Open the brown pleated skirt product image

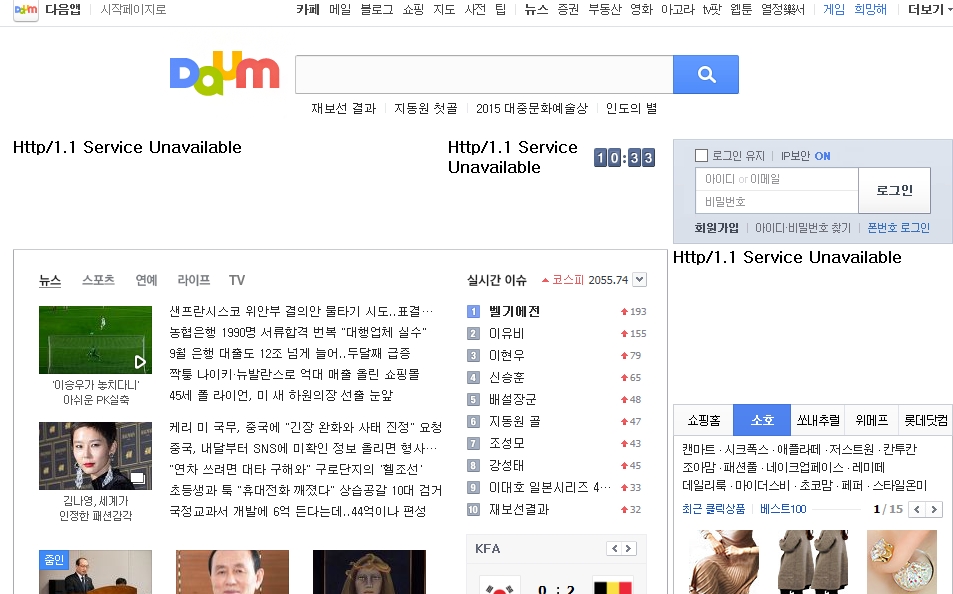pos(724,562)
